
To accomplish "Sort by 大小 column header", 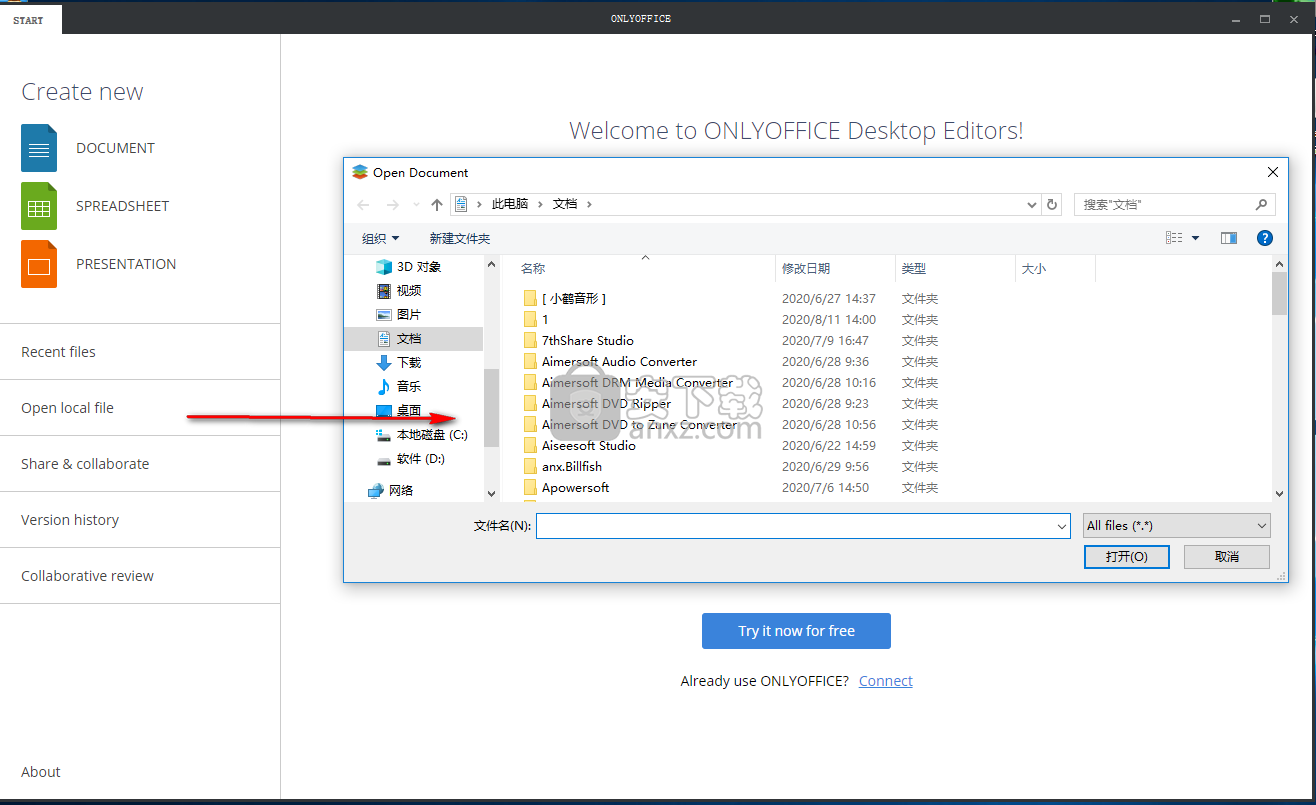I will coord(1034,269).
